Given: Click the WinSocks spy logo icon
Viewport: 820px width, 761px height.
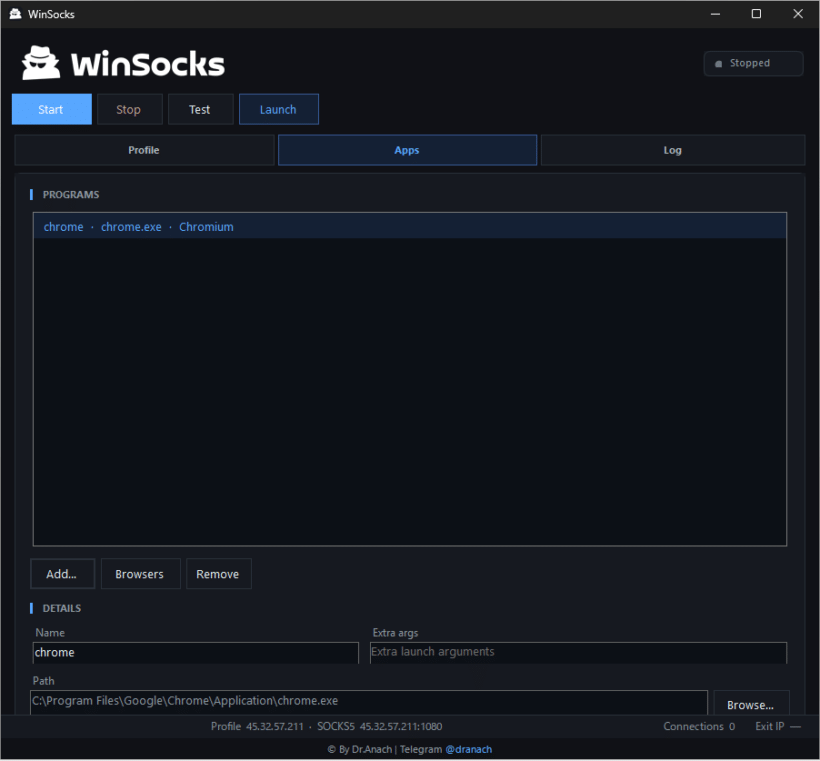Looking at the screenshot, I should tap(41, 63).
